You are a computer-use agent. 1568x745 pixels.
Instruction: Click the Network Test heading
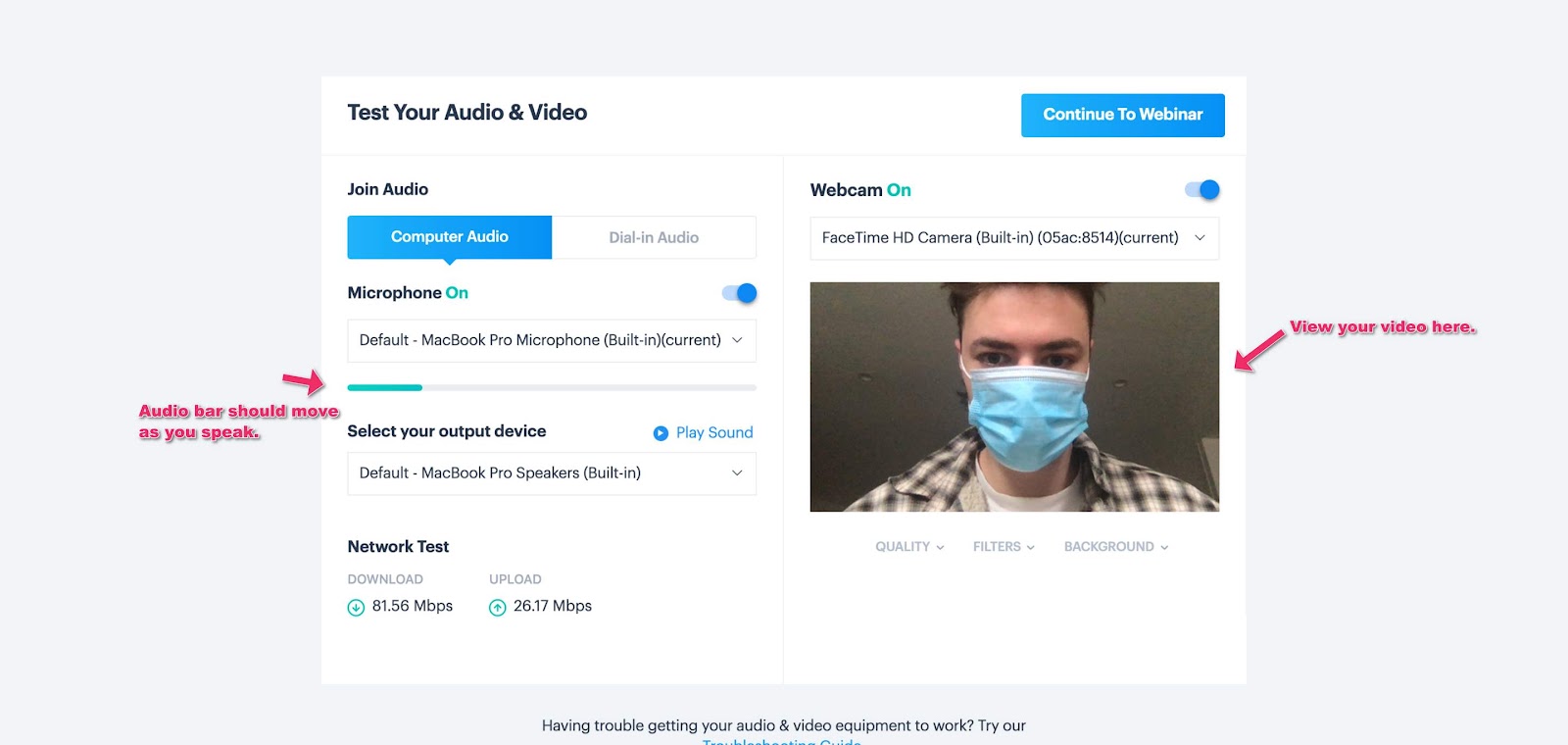pos(398,547)
